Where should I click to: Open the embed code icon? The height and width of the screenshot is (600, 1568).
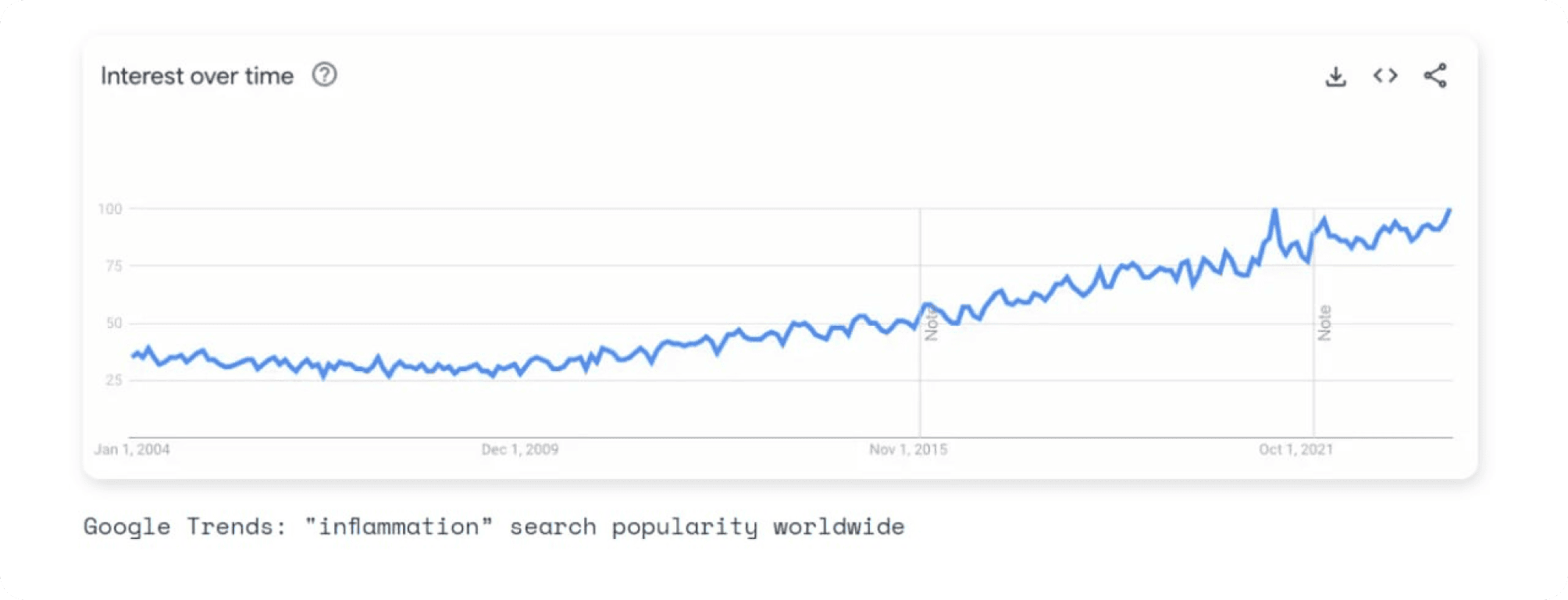point(1385,76)
